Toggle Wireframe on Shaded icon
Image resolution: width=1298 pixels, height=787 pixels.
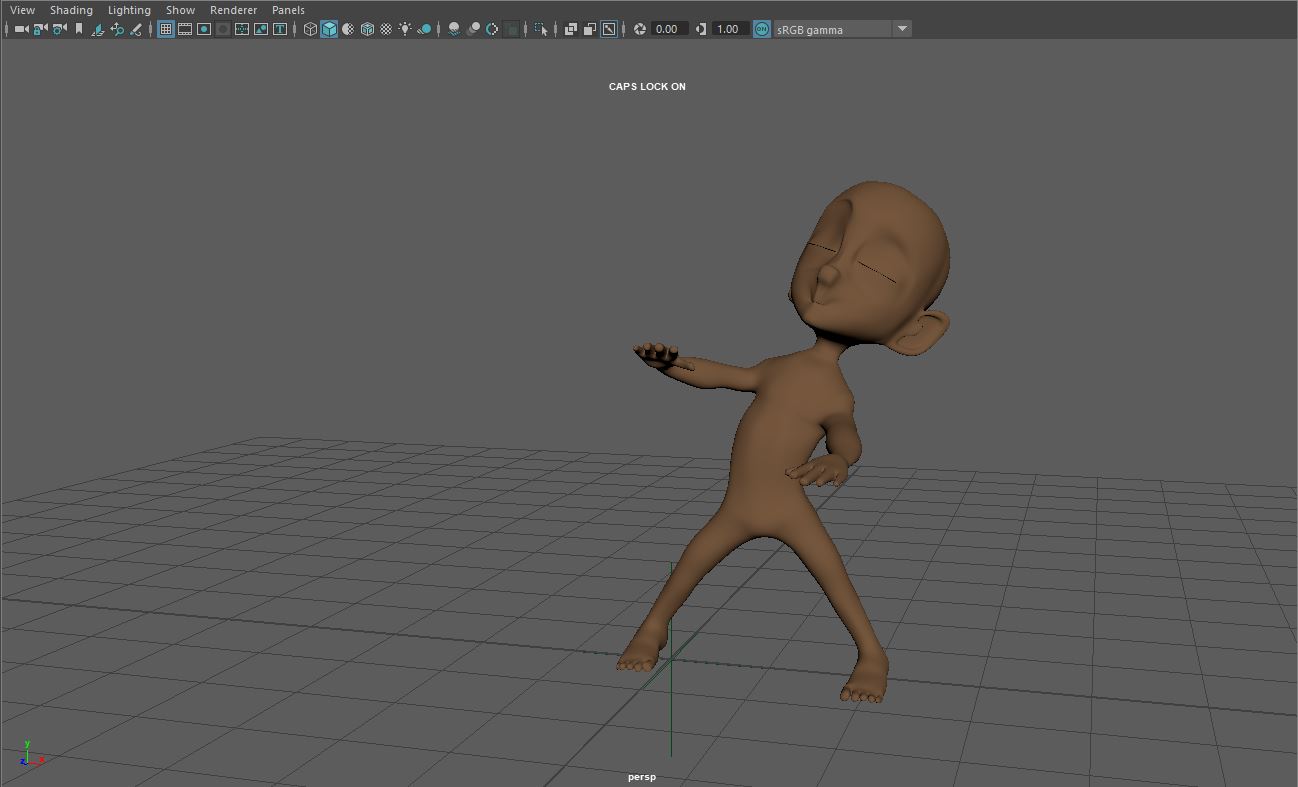(367, 29)
